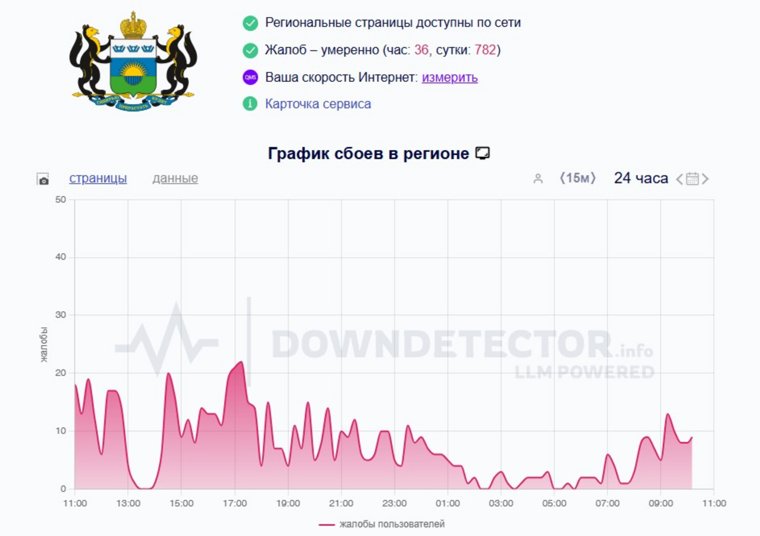Go to next period with right arrow
Screen dimensions: 760x536
705,179
